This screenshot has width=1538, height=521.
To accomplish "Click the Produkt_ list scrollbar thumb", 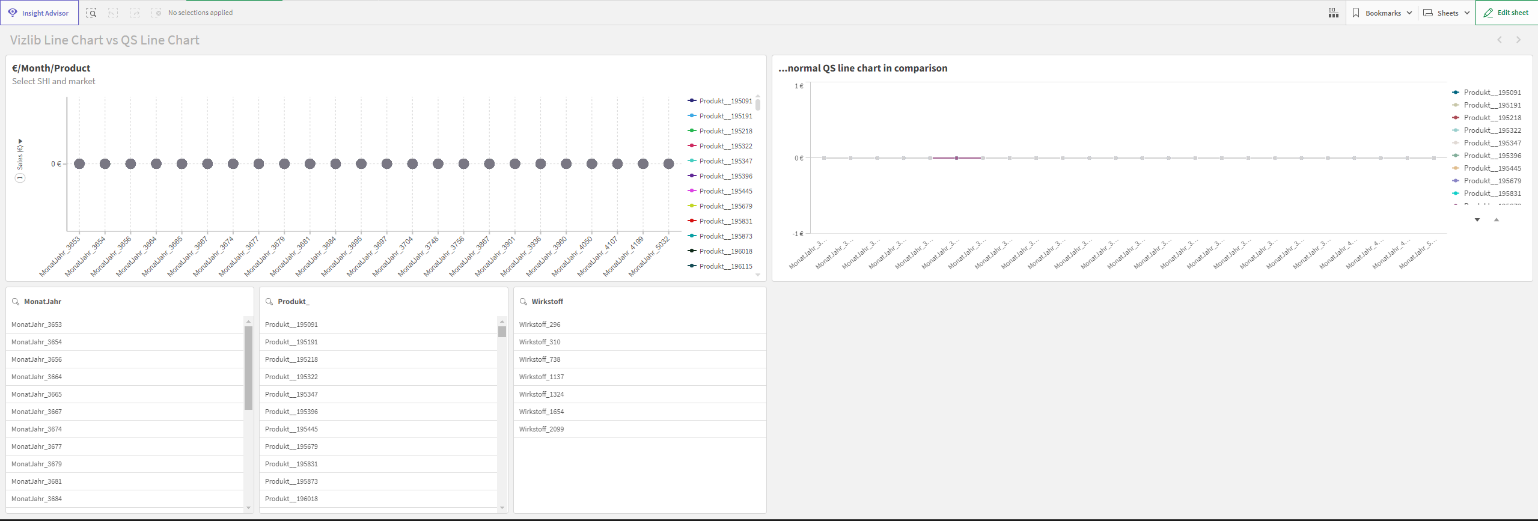I will click(502, 331).
